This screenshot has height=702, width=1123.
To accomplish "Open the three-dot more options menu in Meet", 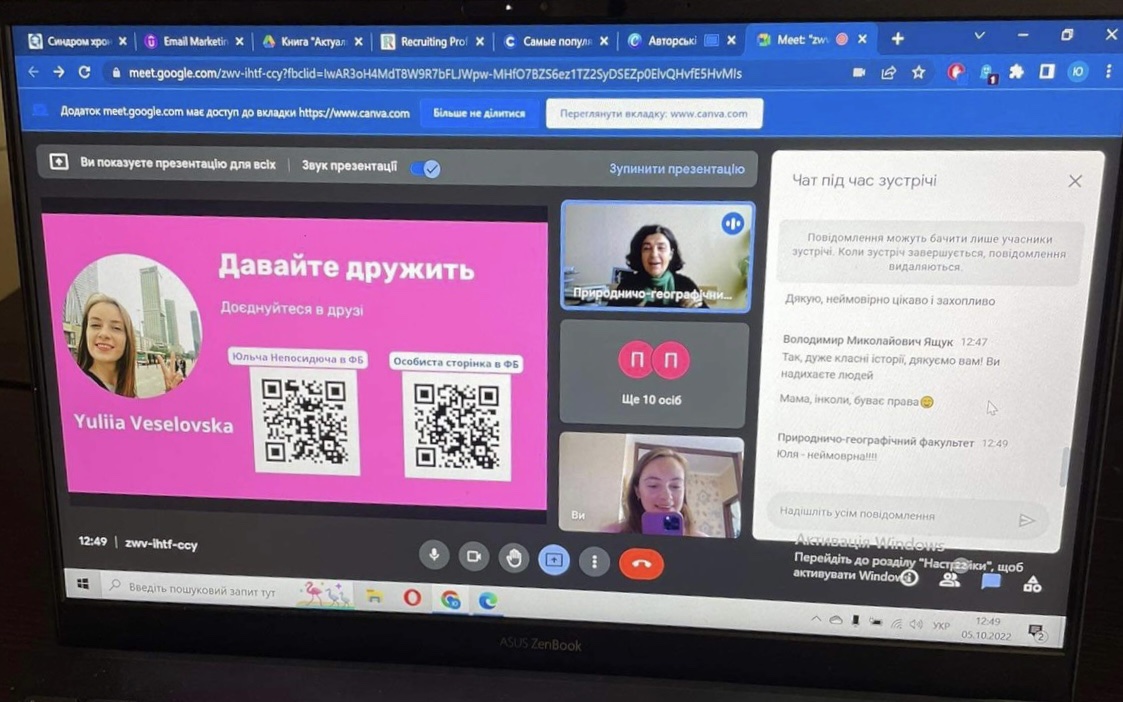I will coord(594,562).
